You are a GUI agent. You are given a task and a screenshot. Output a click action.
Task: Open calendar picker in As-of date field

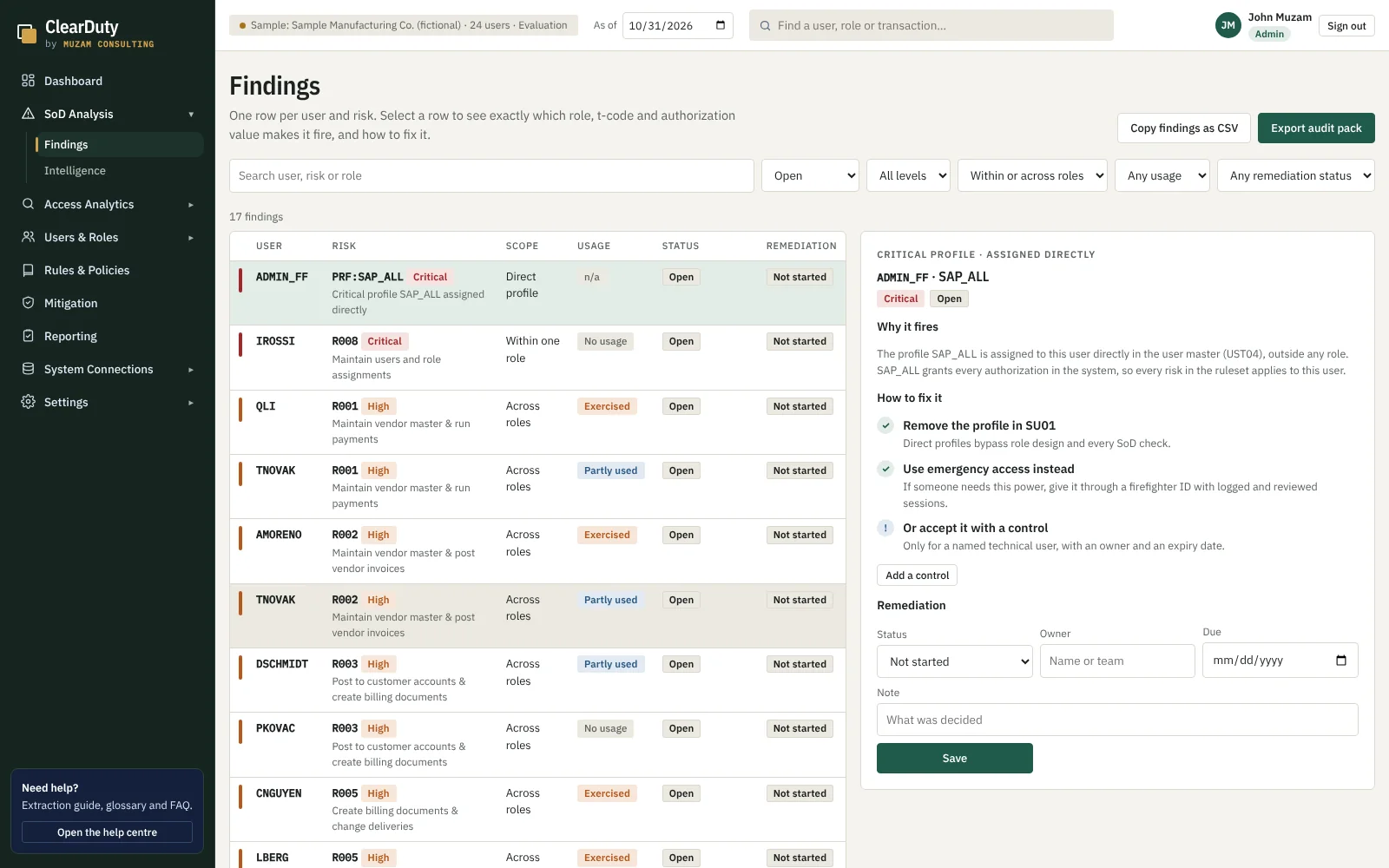coord(721,25)
